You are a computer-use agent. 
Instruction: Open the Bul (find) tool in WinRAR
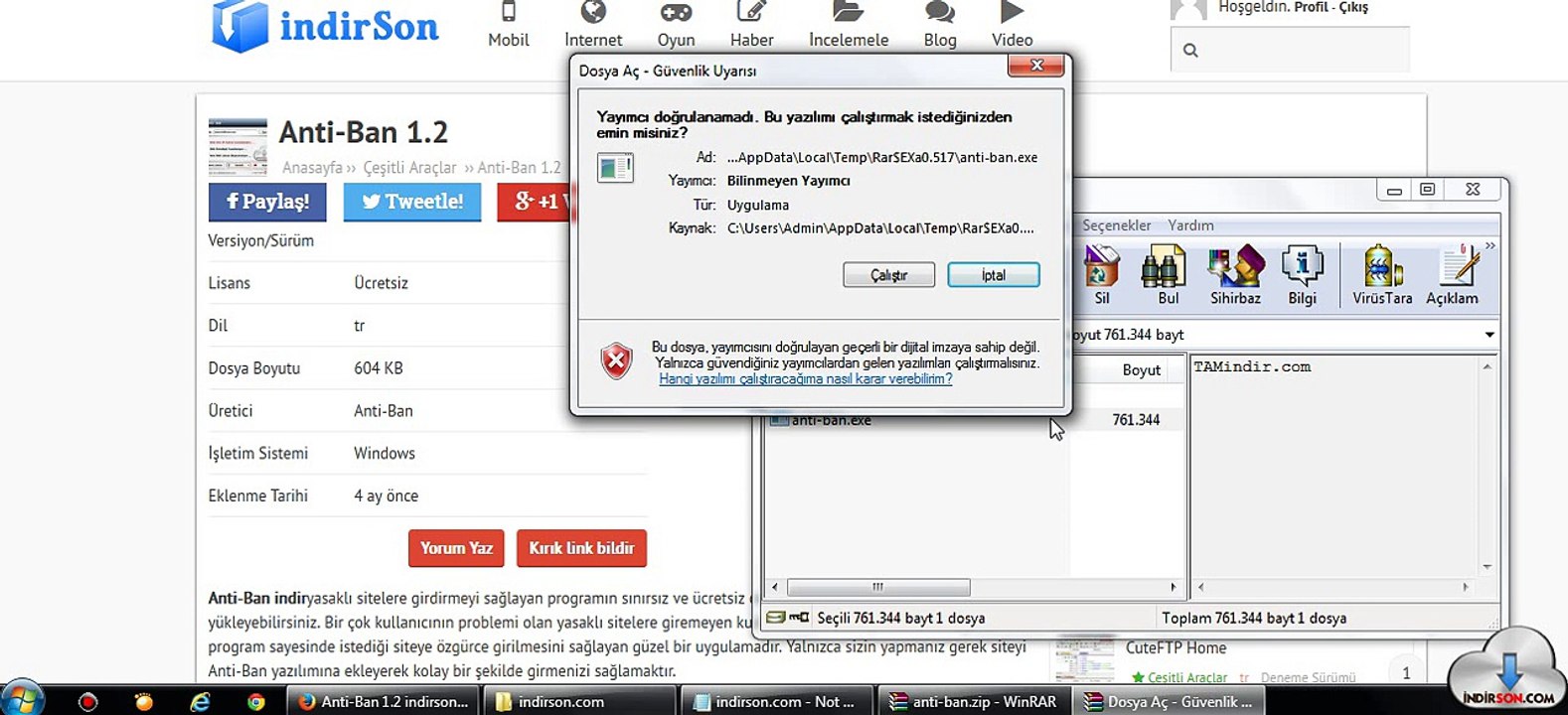tap(1167, 274)
